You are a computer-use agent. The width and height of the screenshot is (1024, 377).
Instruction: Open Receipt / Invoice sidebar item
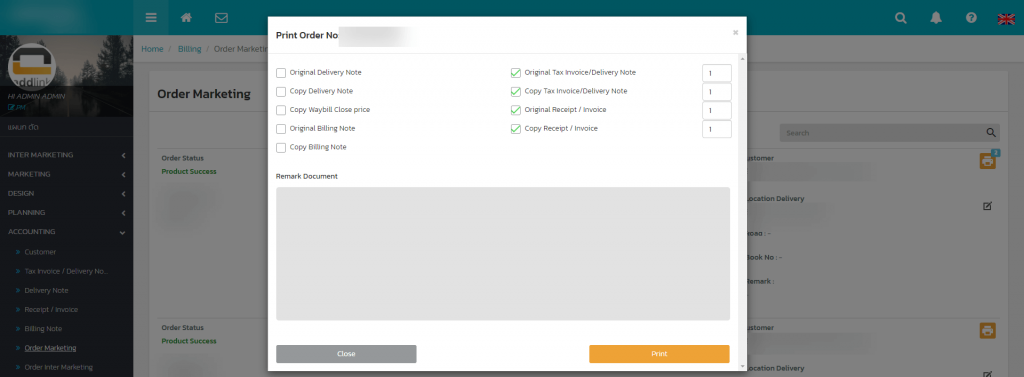click(51, 310)
